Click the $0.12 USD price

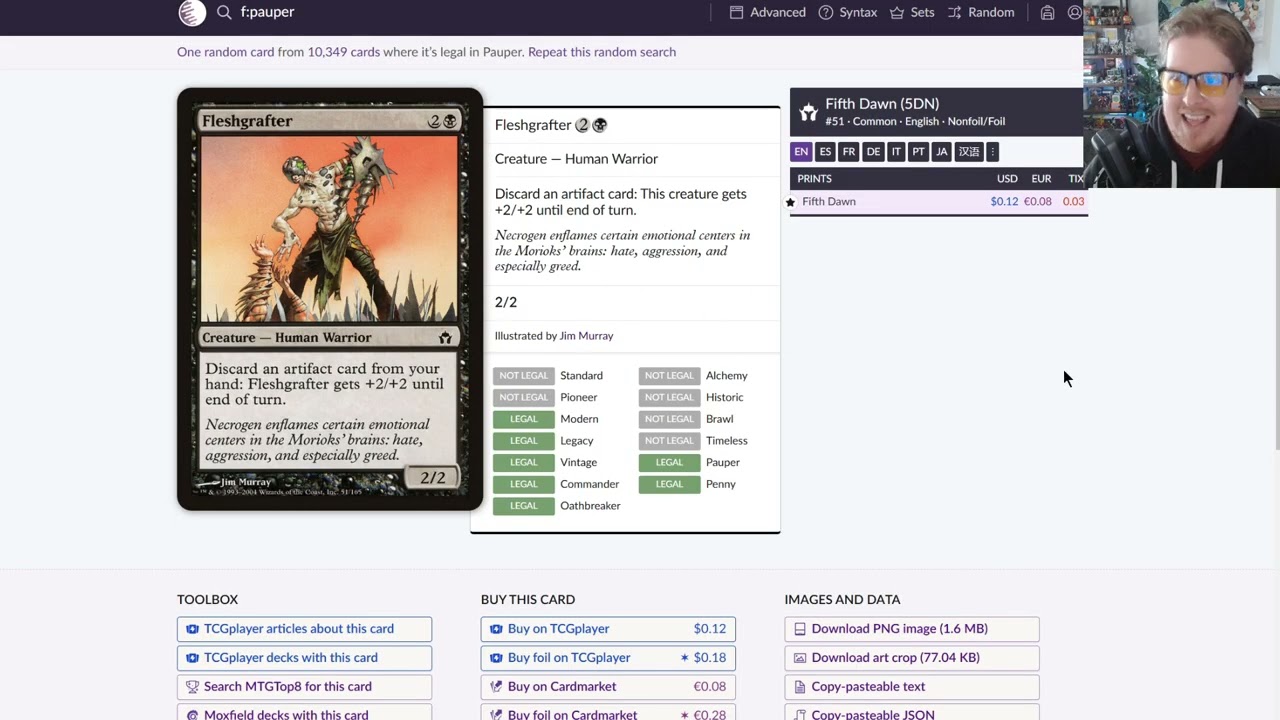coord(1004,201)
